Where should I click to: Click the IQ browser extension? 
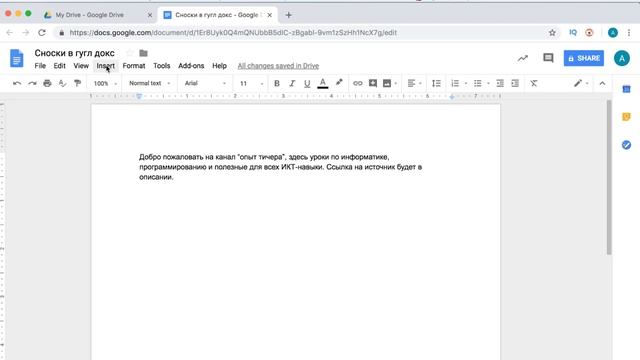[x=573, y=33]
